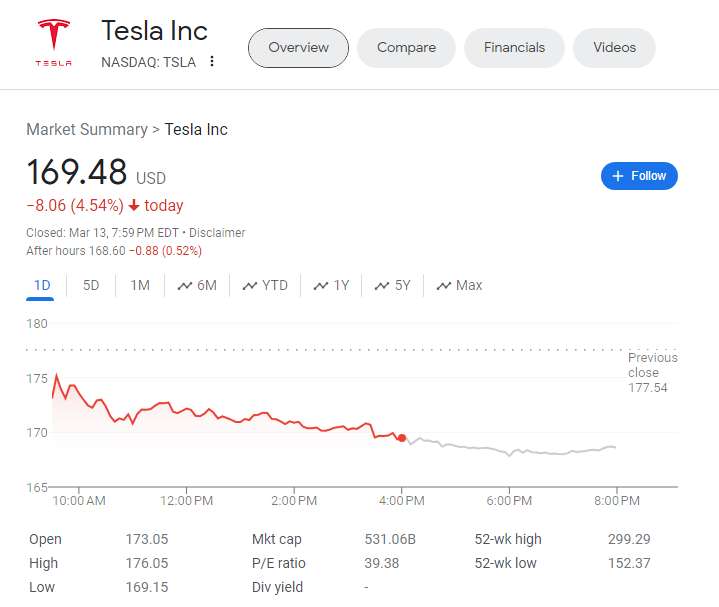
Task: Select the 6M trend chart range
Action: coord(197,285)
